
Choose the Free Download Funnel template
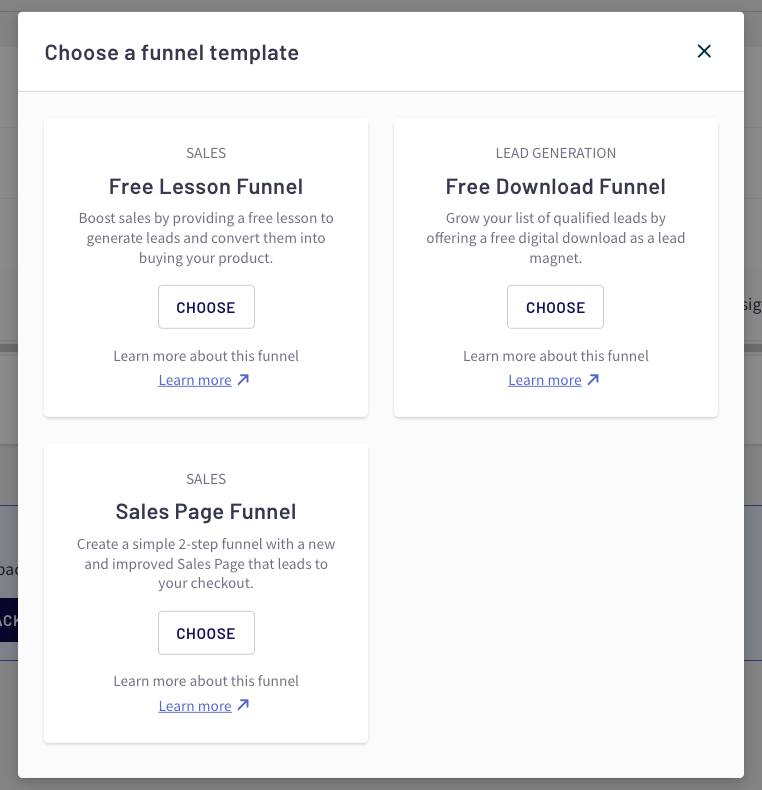pos(555,307)
